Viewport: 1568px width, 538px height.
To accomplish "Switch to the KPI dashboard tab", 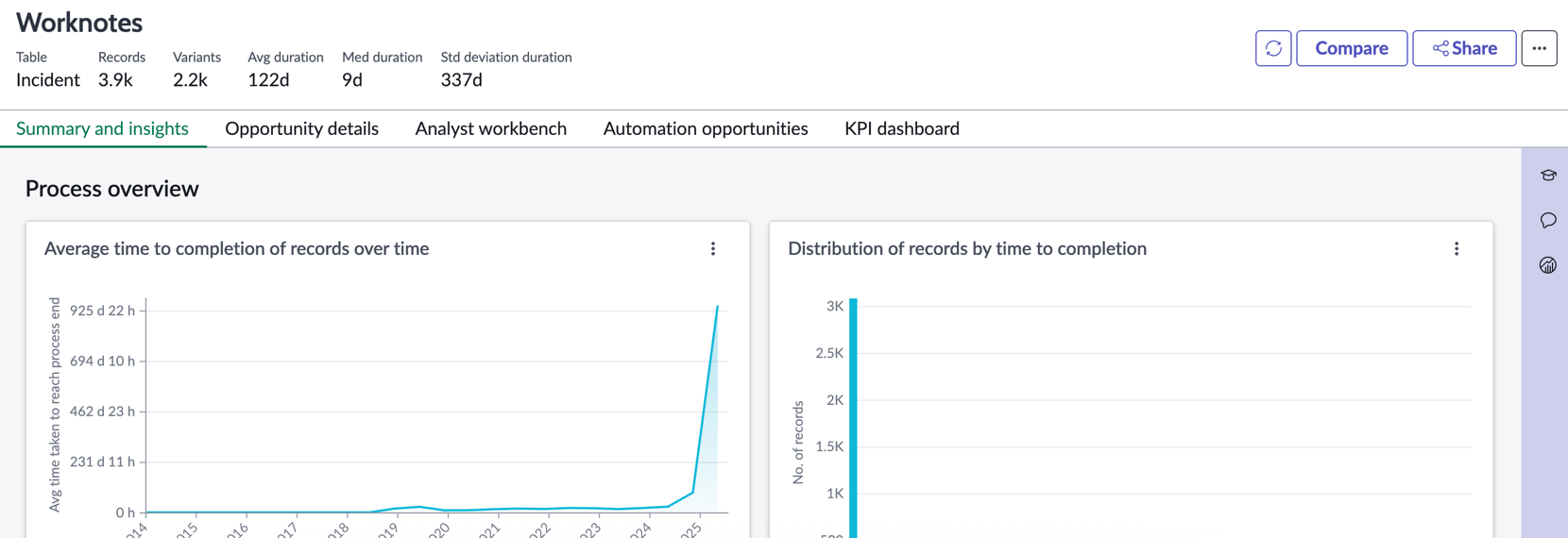I will tap(902, 128).
